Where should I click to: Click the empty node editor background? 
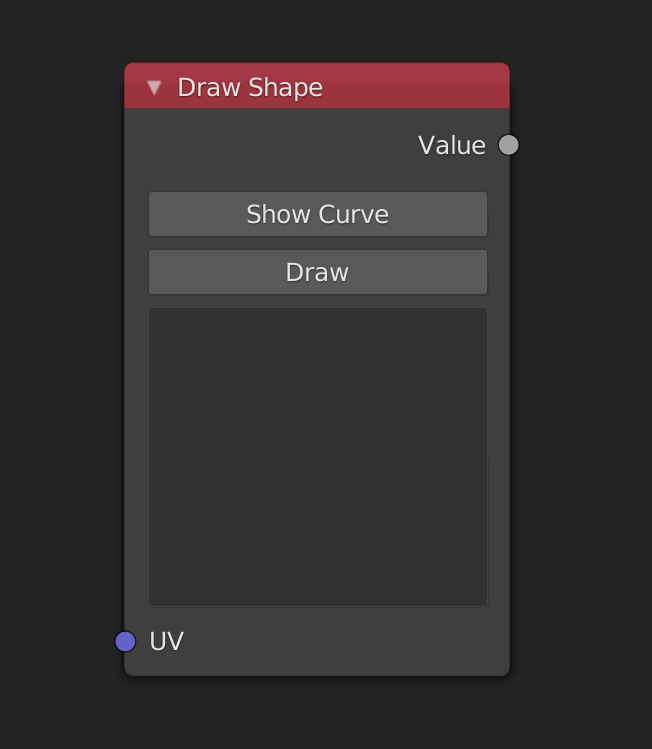pyautogui.click(x=580, y=400)
